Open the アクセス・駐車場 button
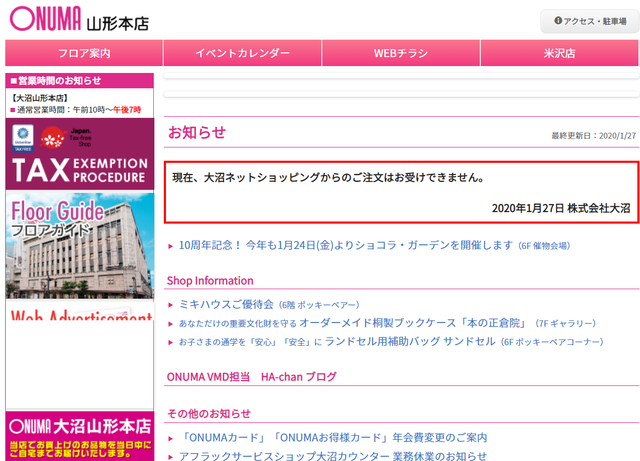The width and height of the screenshot is (640, 461). tap(590, 21)
